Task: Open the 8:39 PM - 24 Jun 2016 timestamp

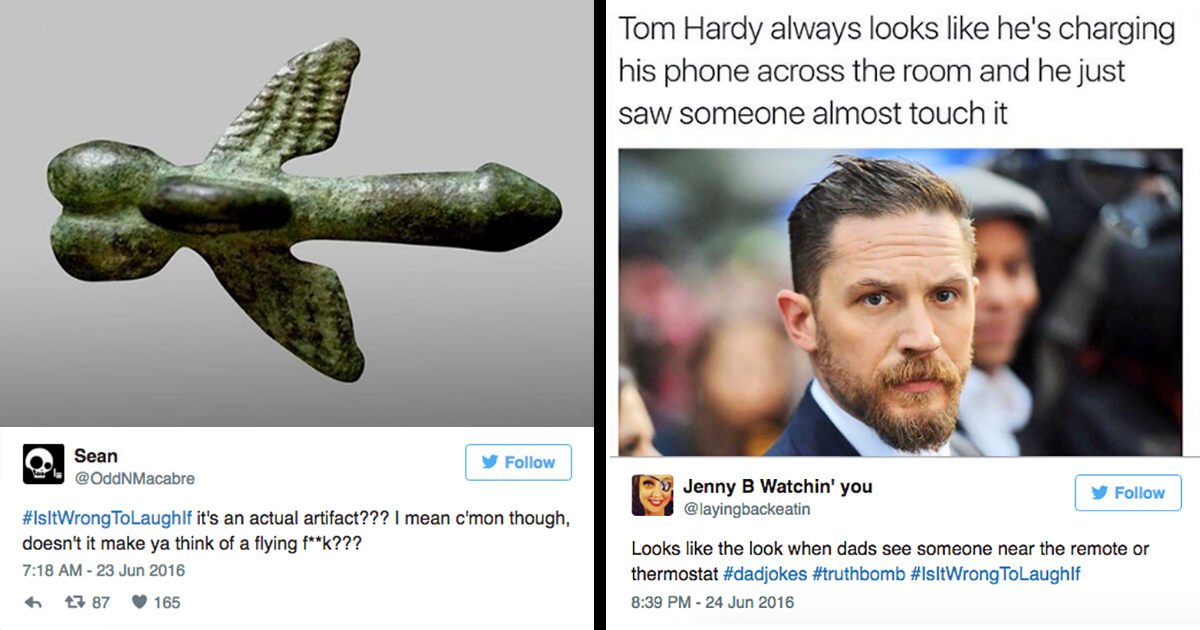Action: tap(712, 602)
